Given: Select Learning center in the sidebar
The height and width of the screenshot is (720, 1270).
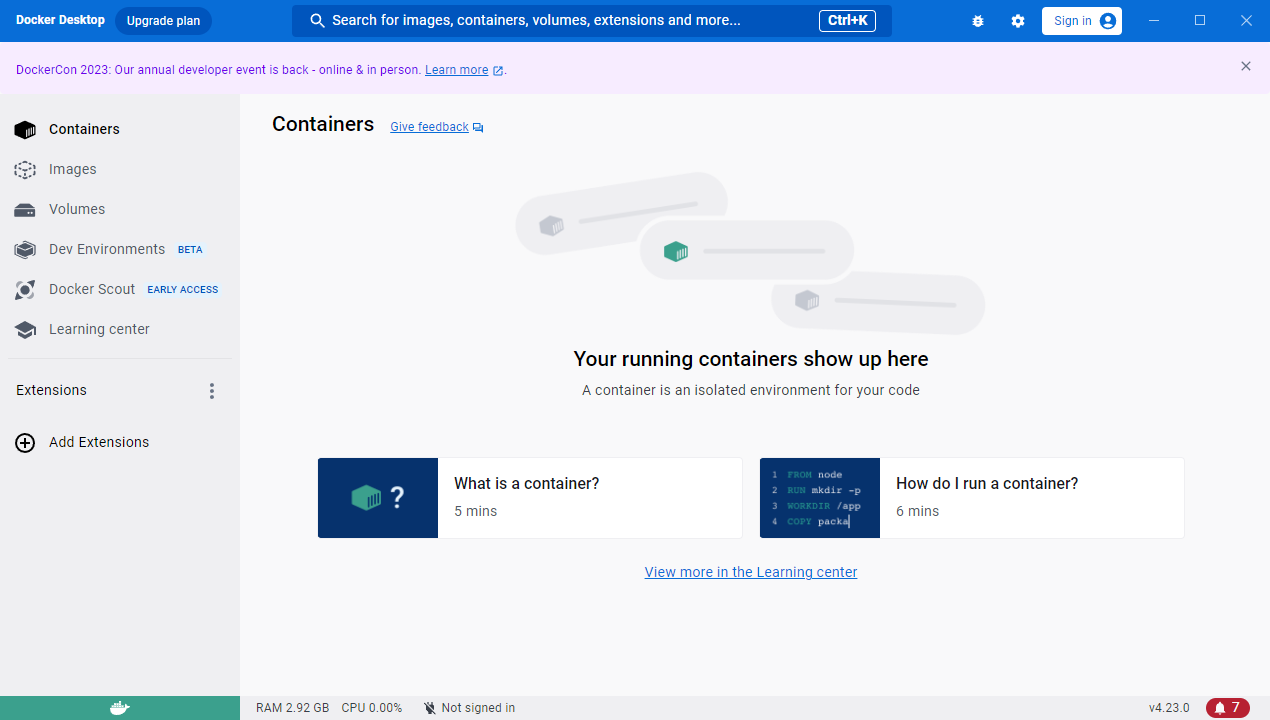Looking at the screenshot, I should click(99, 329).
